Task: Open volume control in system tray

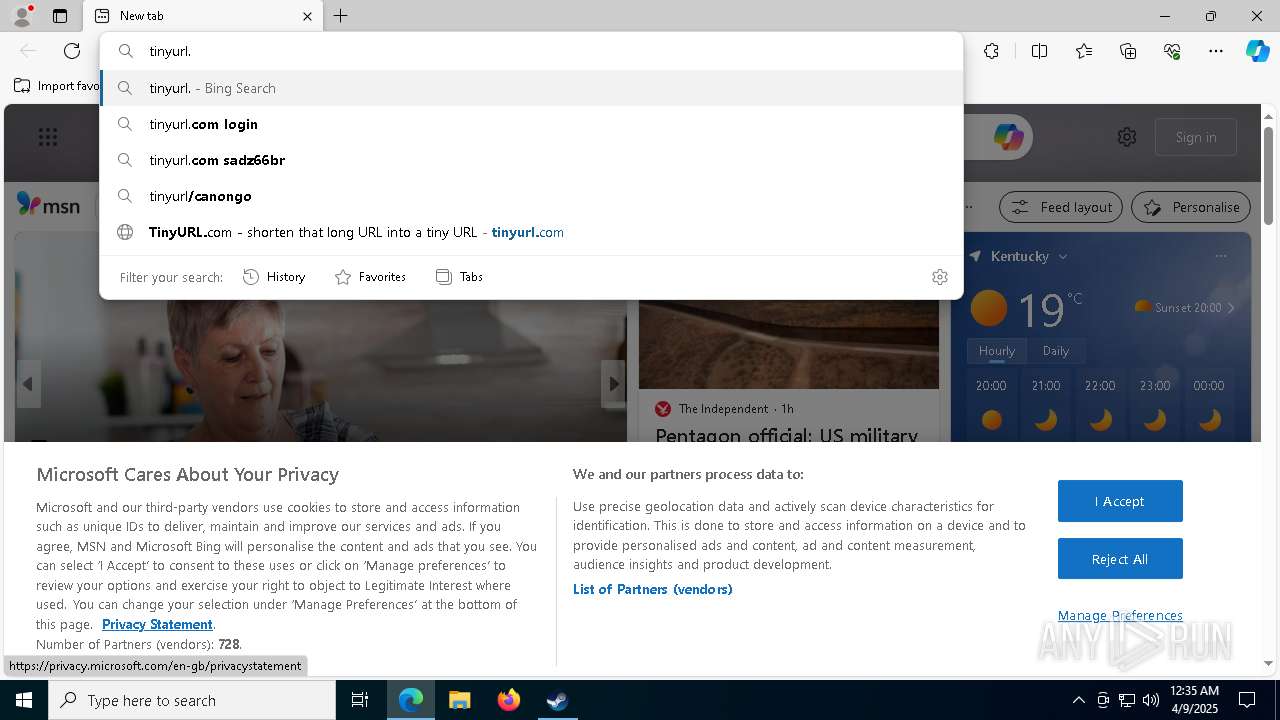Action: coord(1151,700)
